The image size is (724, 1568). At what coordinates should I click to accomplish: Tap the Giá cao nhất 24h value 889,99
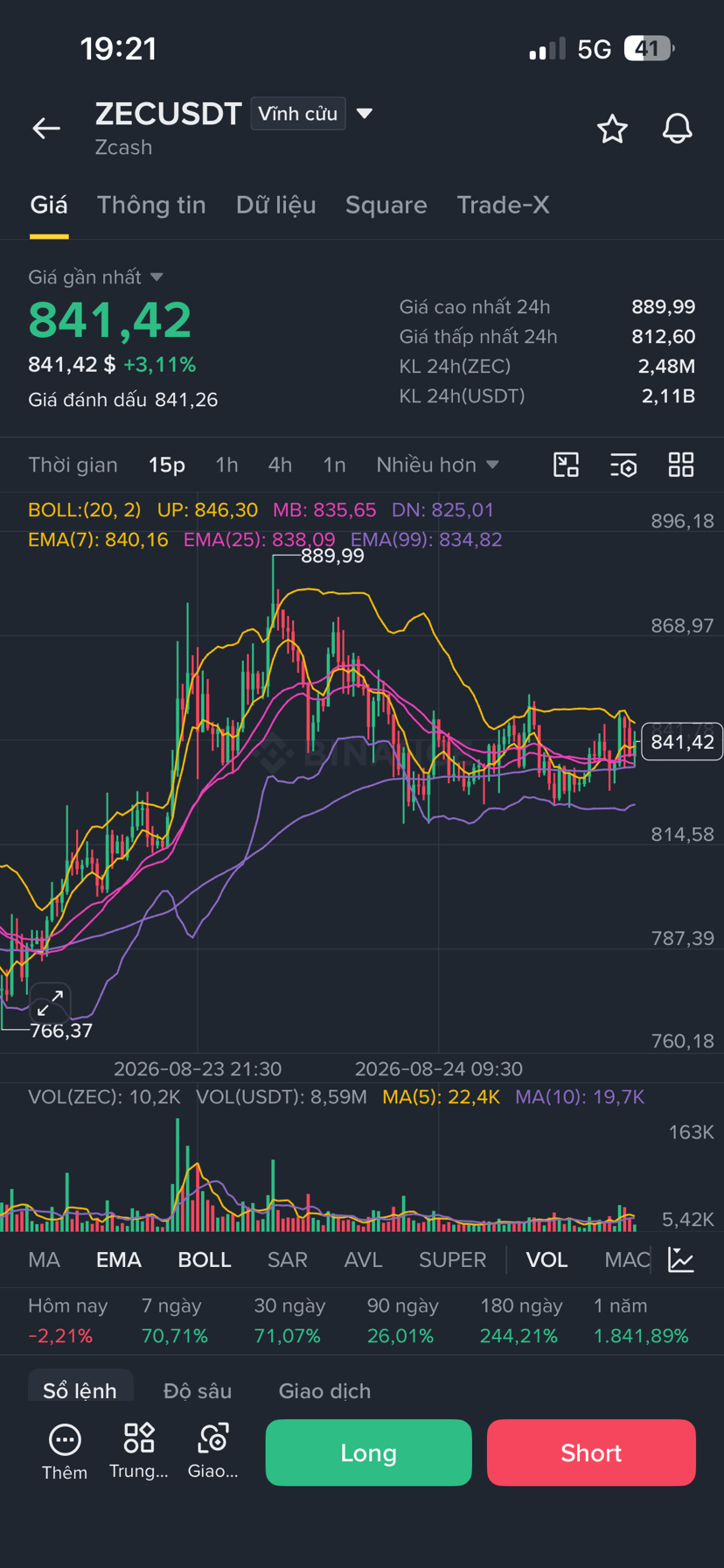[664, 307]
